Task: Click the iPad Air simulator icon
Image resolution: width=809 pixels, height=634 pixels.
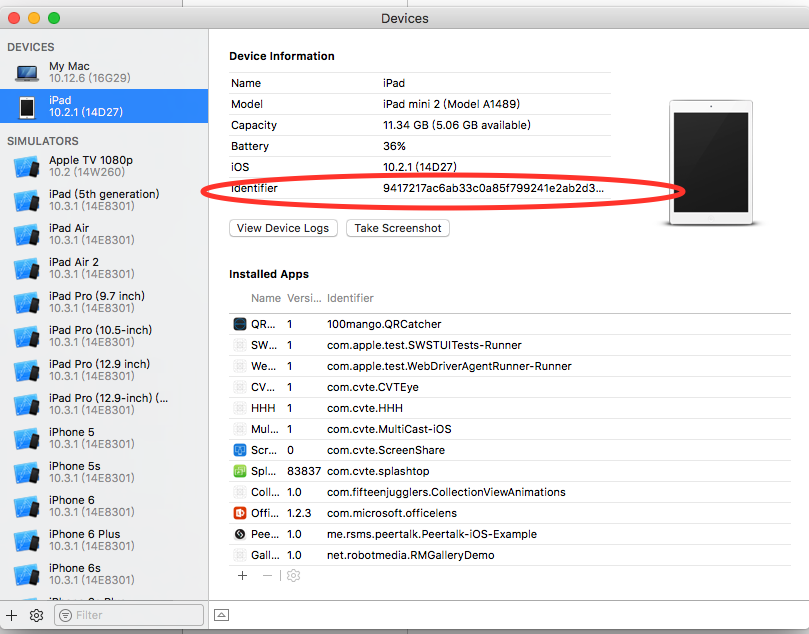Action: 27,235
